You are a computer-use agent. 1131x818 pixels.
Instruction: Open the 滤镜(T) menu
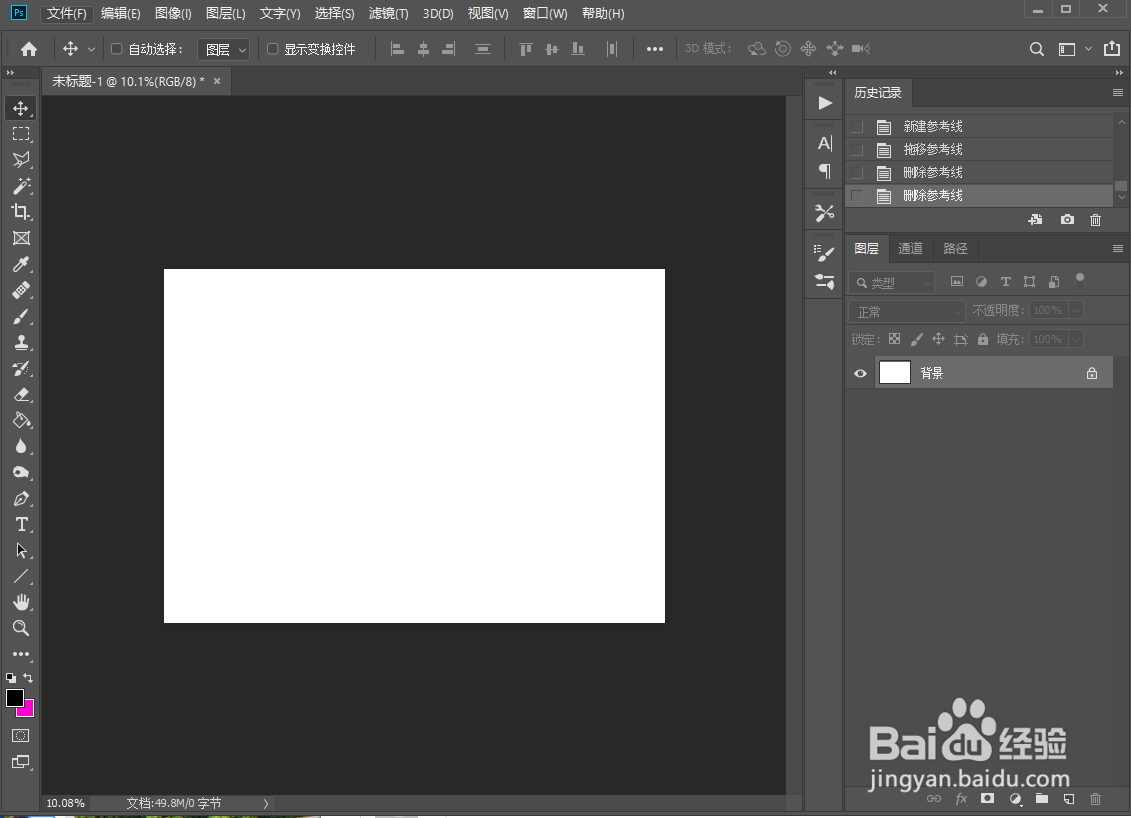[x=389, y=13]
